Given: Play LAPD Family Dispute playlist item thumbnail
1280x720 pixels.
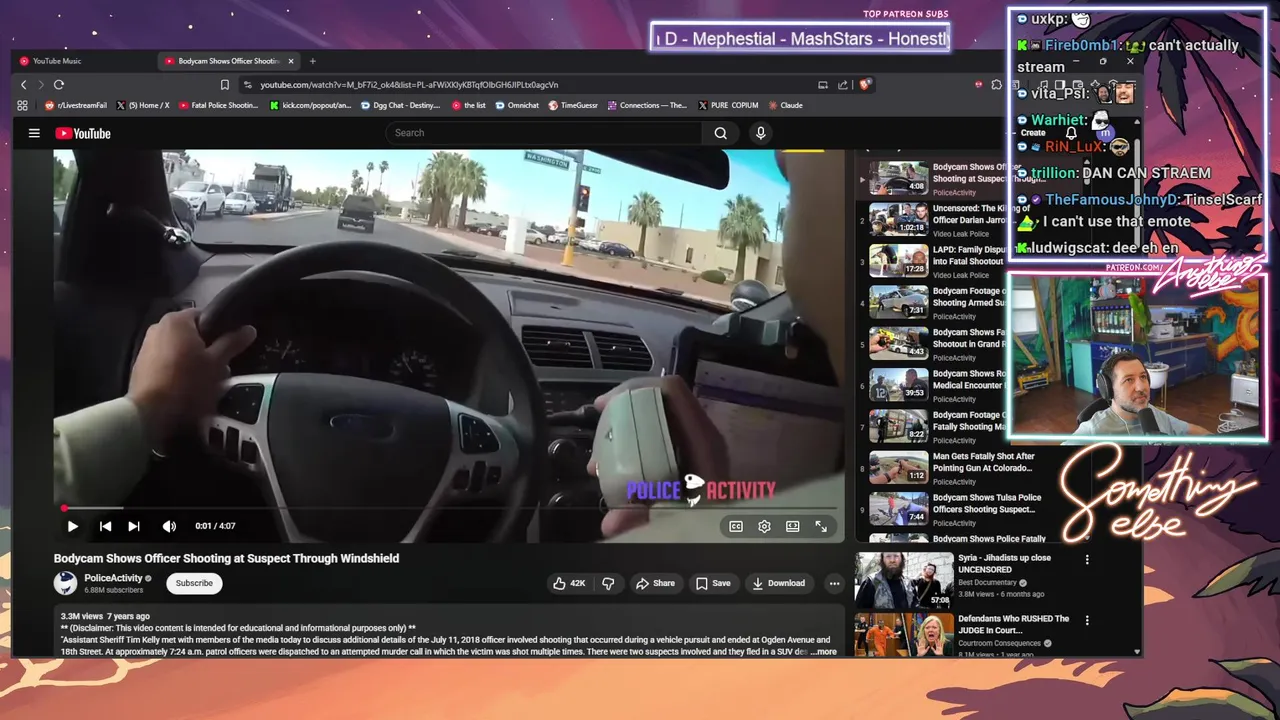Looking at the screenshot, I should tap(898, 261).
